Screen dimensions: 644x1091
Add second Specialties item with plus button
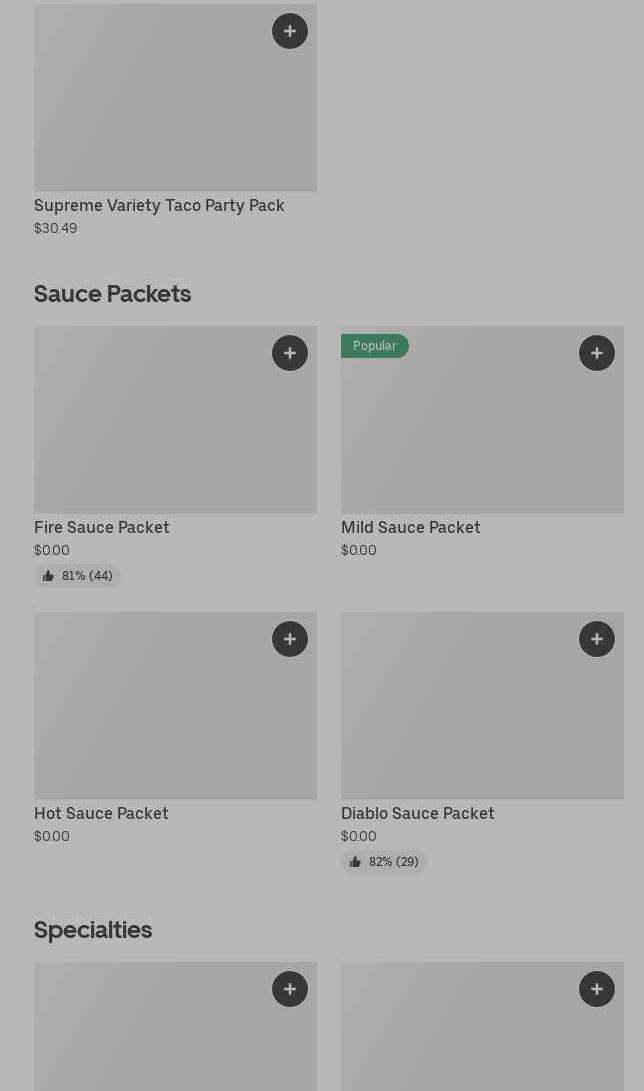tap(597, 989)
